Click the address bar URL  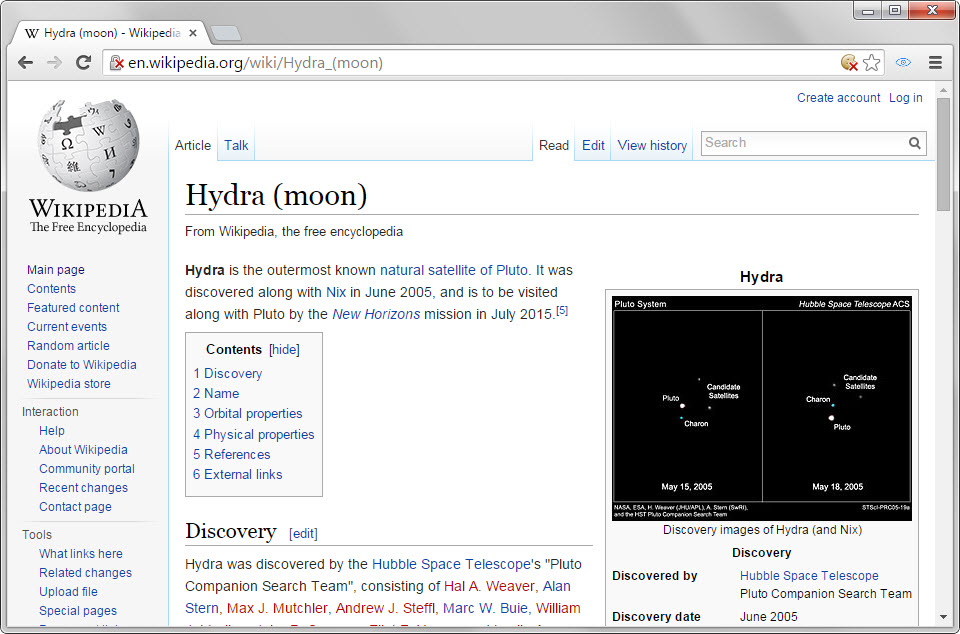(x=255, y=63)
